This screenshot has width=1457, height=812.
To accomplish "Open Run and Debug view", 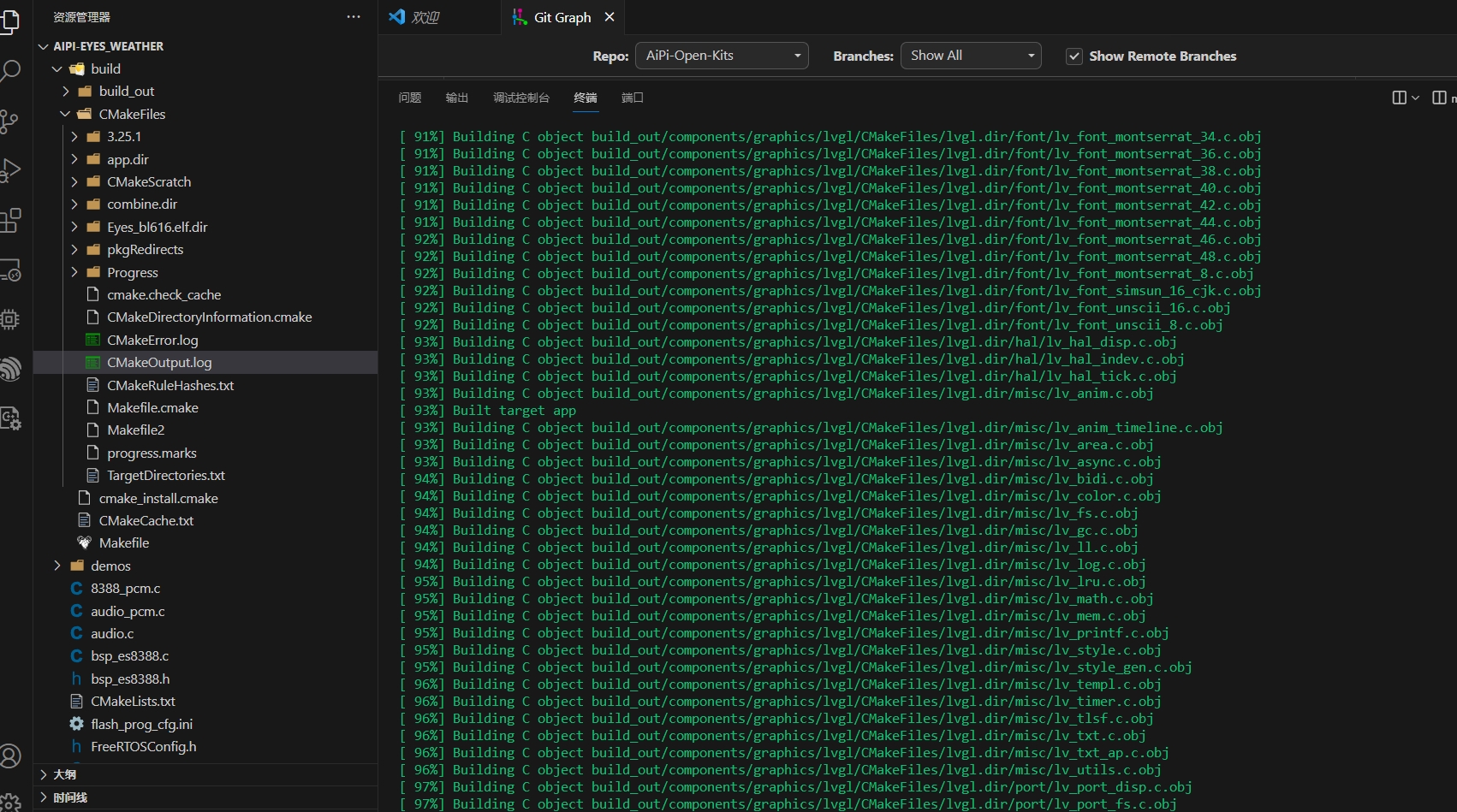I will coord(9,170).
